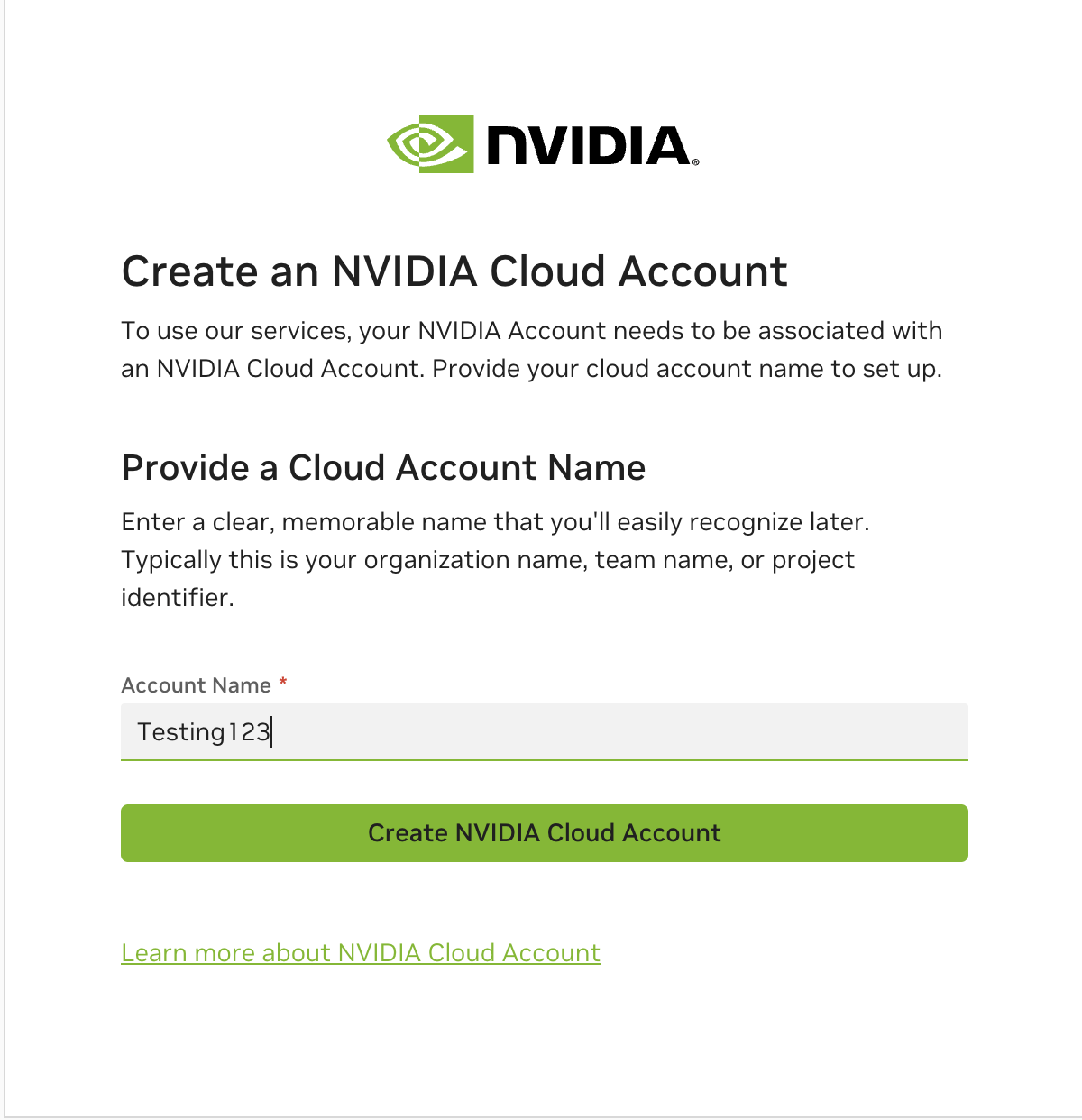Click the red asterisk beside Account Name
The image size is (1082, 1120).
point(284,684)
